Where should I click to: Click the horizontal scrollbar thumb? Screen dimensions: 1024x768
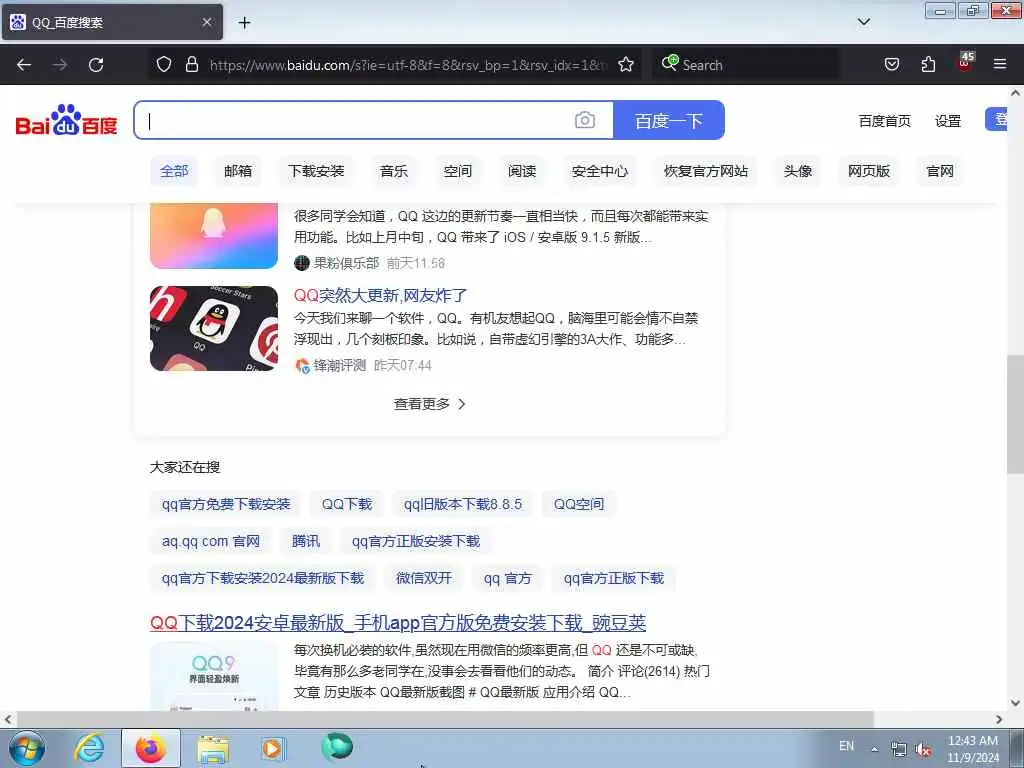tap(445, 719)
